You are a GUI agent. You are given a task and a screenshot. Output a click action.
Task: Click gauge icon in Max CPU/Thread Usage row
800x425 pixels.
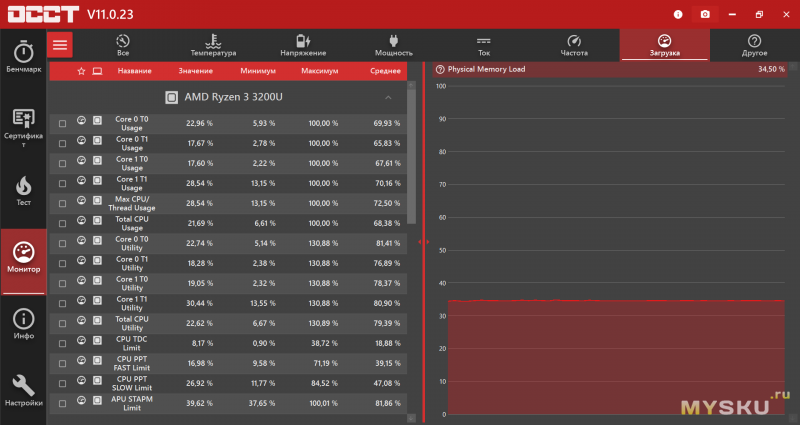81,200
